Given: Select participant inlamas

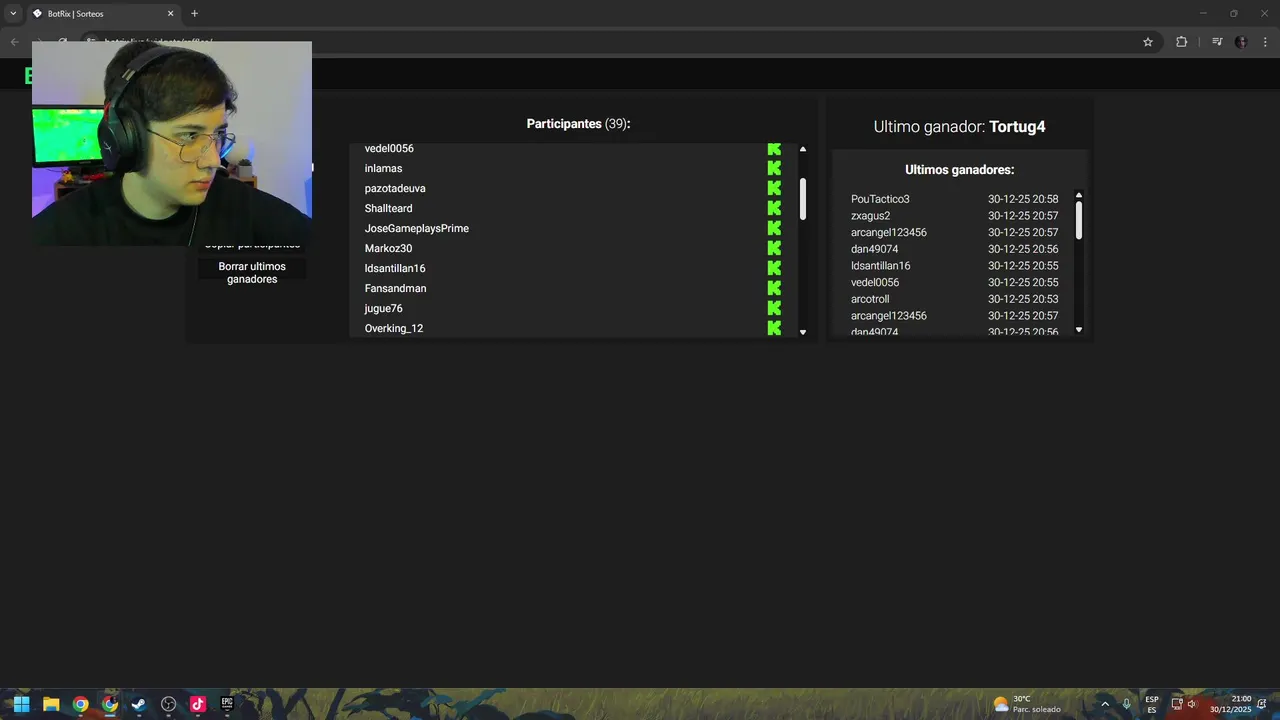Looking at the screenshot, I should pyautogui.click(x=383, y=168).
